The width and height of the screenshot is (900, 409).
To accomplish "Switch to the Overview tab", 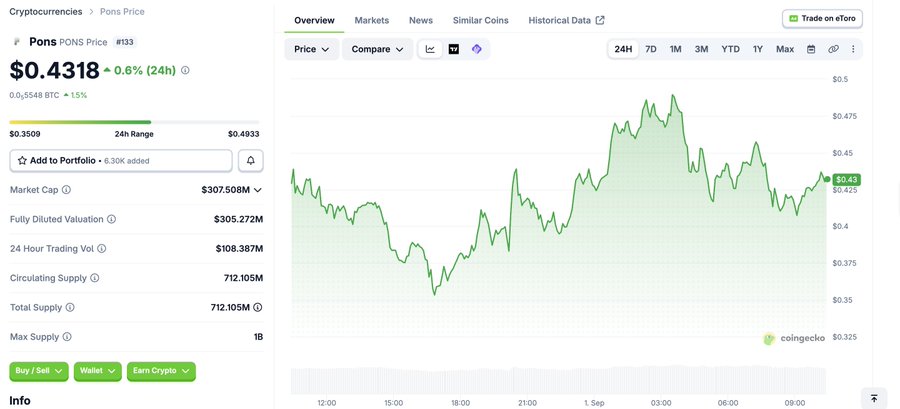I will 315,20.
